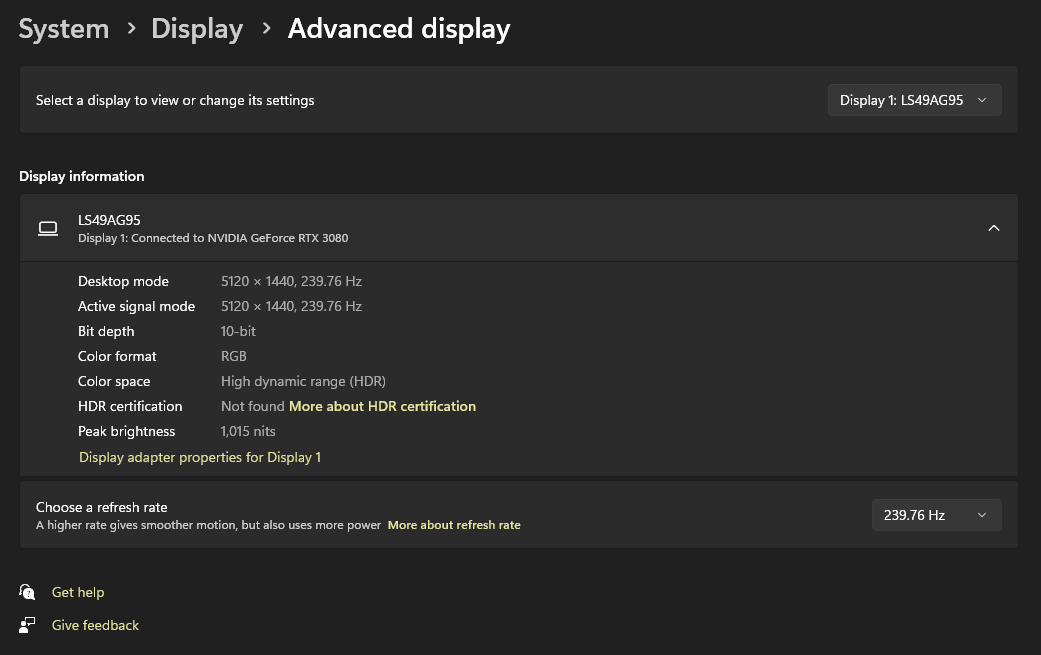Click the Choose a refresh rate label
Screen dimensions: 1041x655
(101, 507)
